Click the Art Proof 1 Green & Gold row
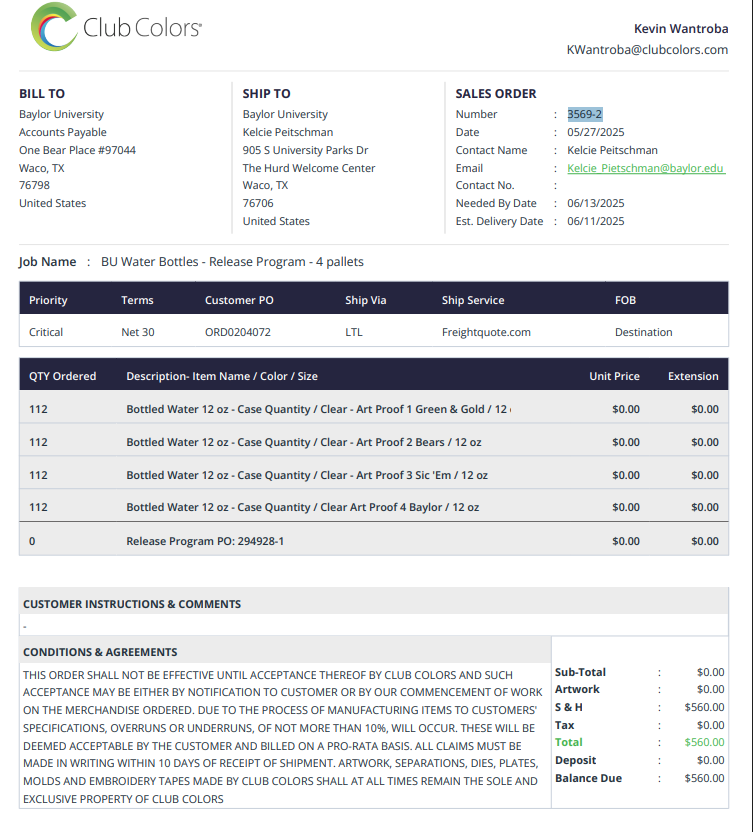The image size is (753, 832). [374, 409]
